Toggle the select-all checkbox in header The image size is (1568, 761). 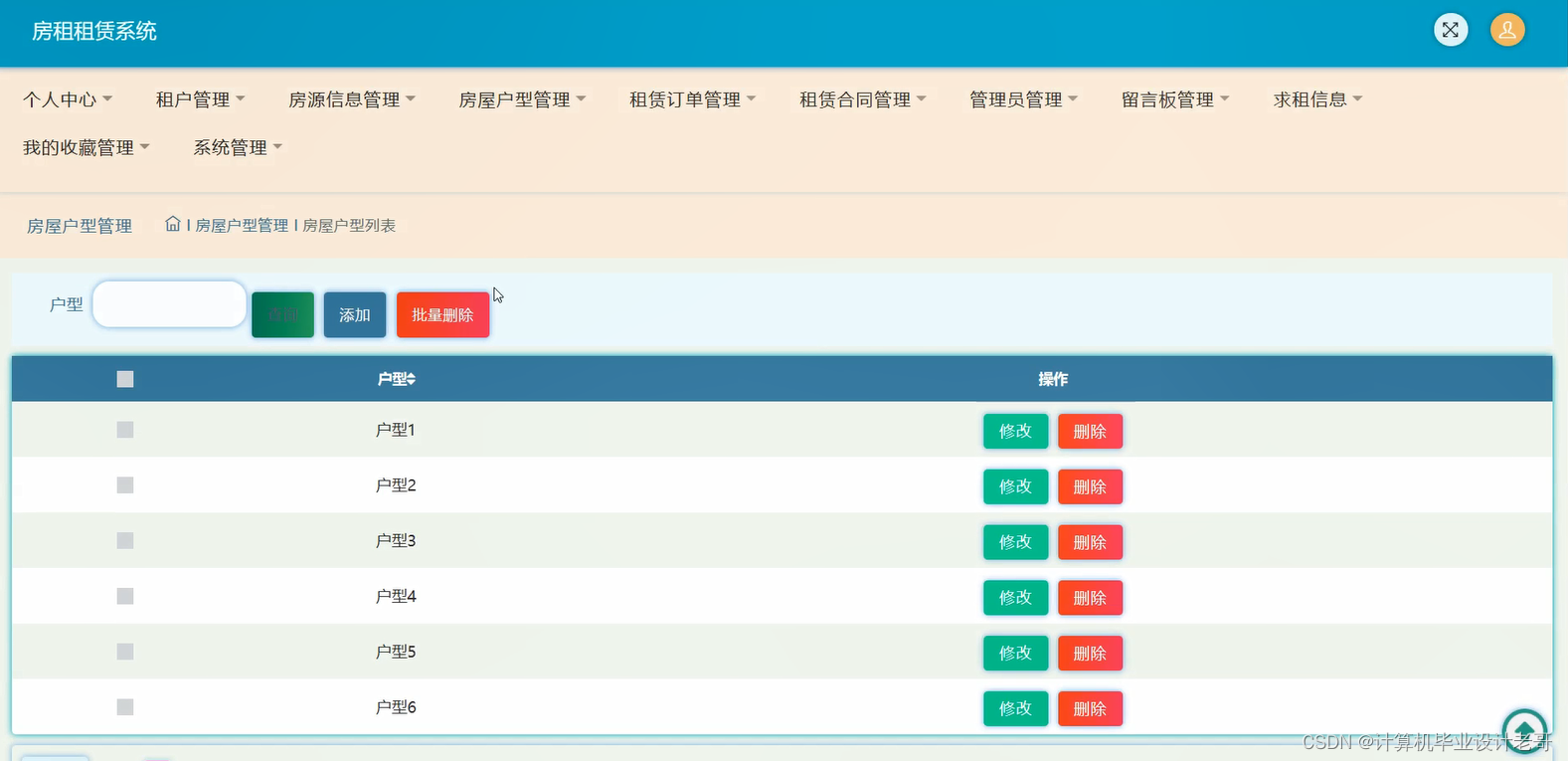125,379
